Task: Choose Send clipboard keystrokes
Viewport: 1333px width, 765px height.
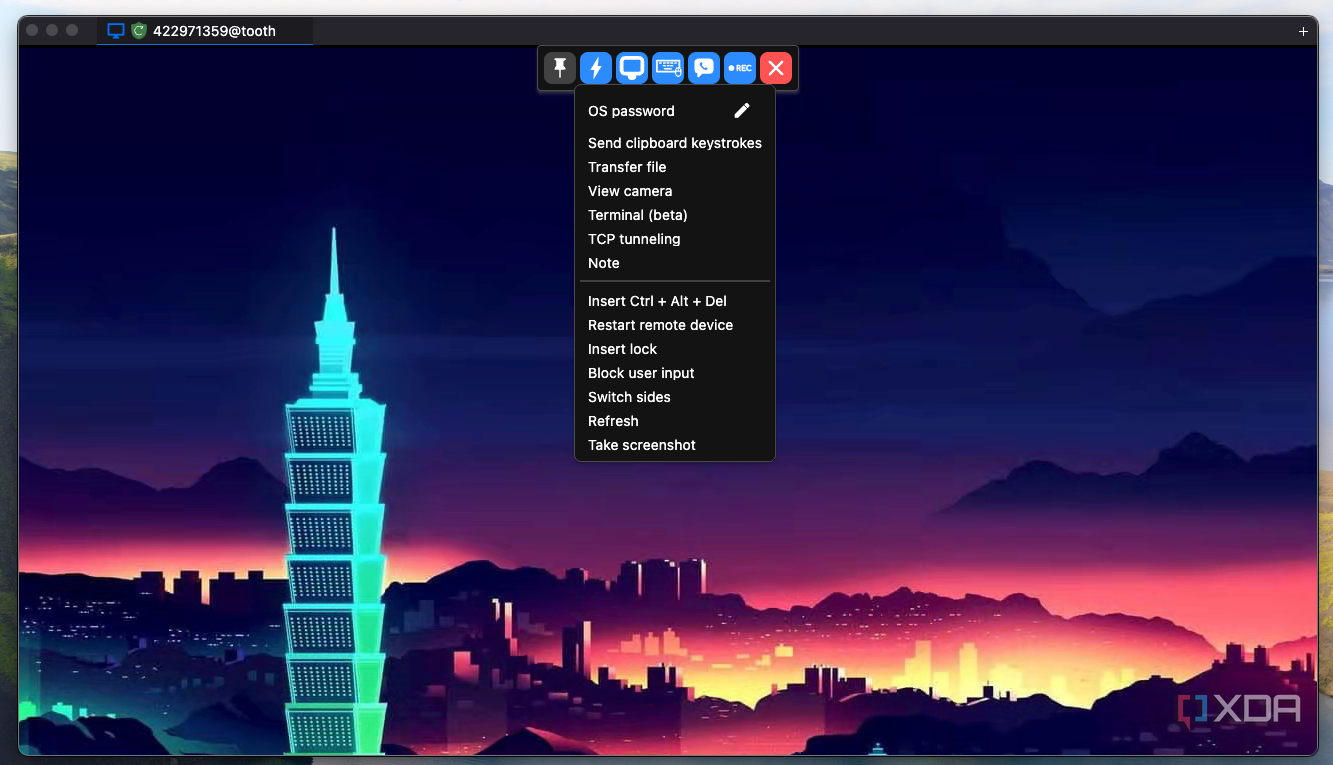Action: coord(675,143)
